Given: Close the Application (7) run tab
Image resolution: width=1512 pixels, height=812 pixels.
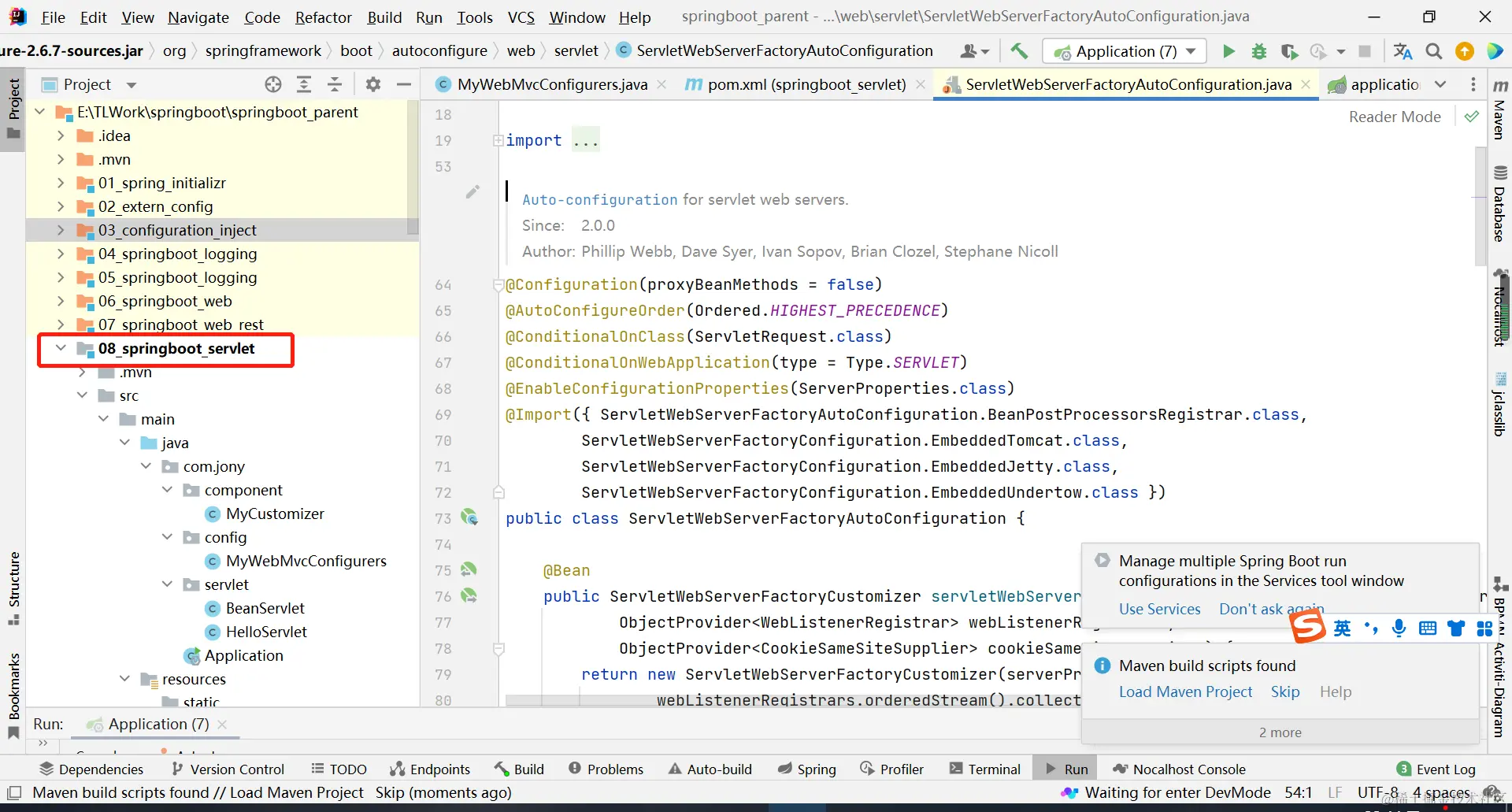Looking at the screenshot, I should [222, 724].
